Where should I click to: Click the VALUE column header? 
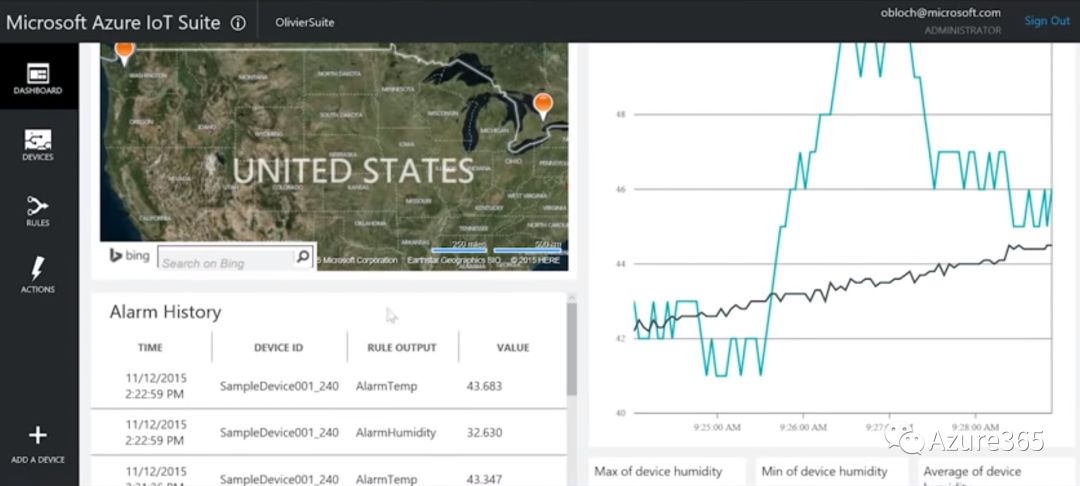pyautogui.click(x=512, y=347)
